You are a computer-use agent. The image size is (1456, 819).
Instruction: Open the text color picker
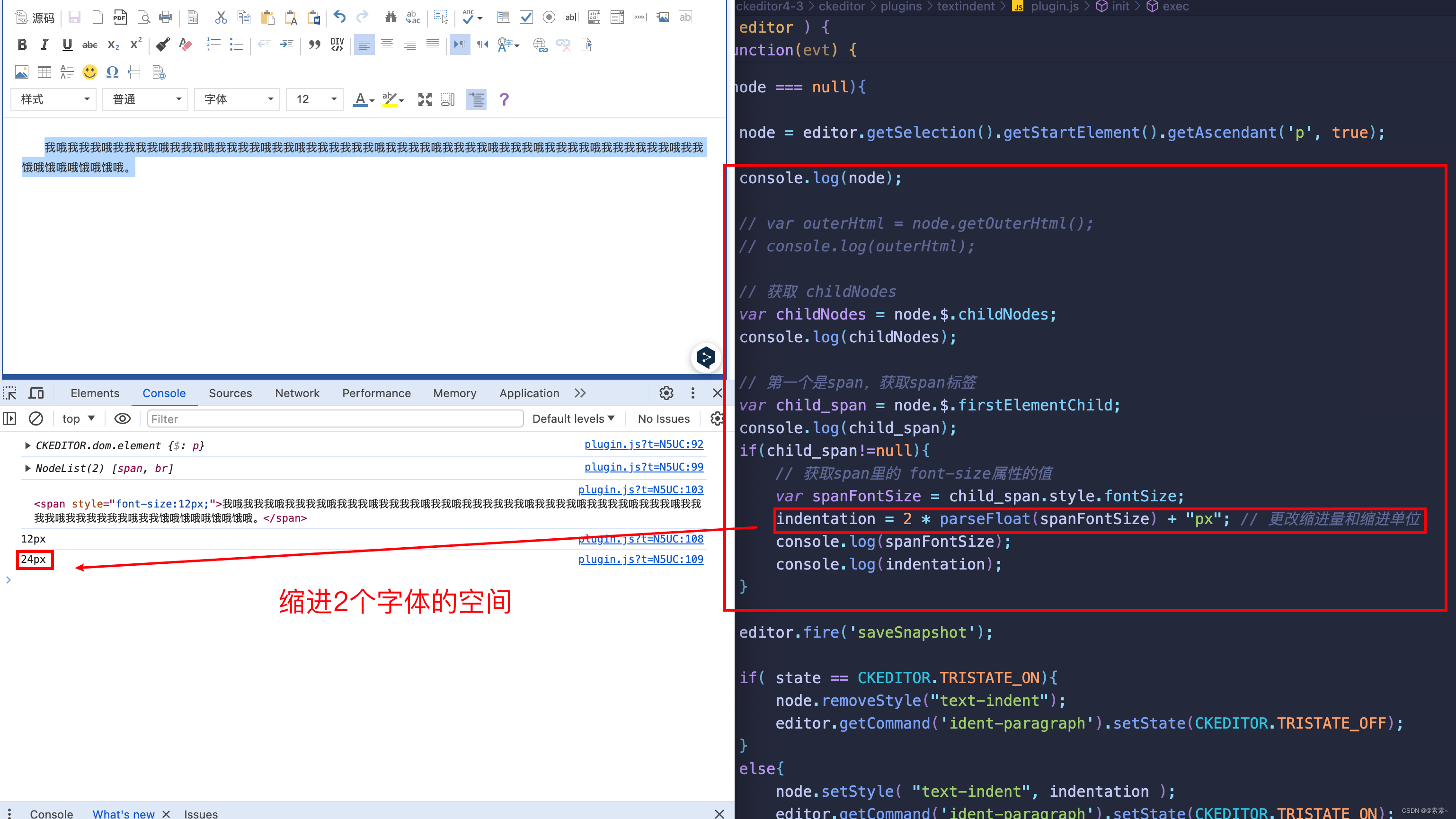point(362,99)
